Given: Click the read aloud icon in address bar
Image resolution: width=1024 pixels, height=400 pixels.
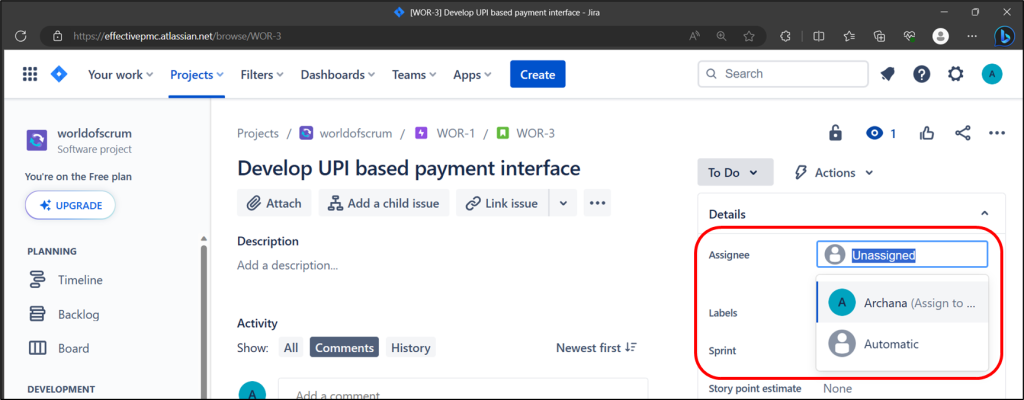Looking at the screenshot, I should pyautogui.click(x=694, y=37).
